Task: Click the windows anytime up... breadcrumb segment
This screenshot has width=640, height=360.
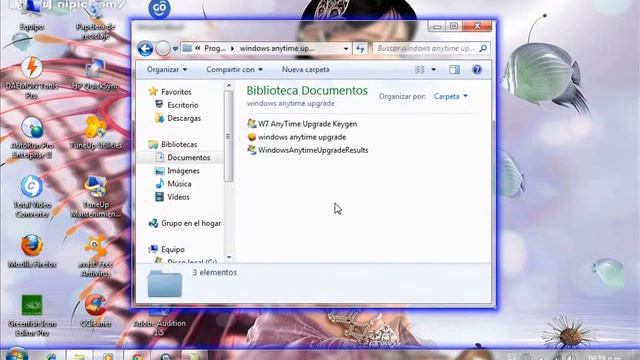Action: (277, 49)
